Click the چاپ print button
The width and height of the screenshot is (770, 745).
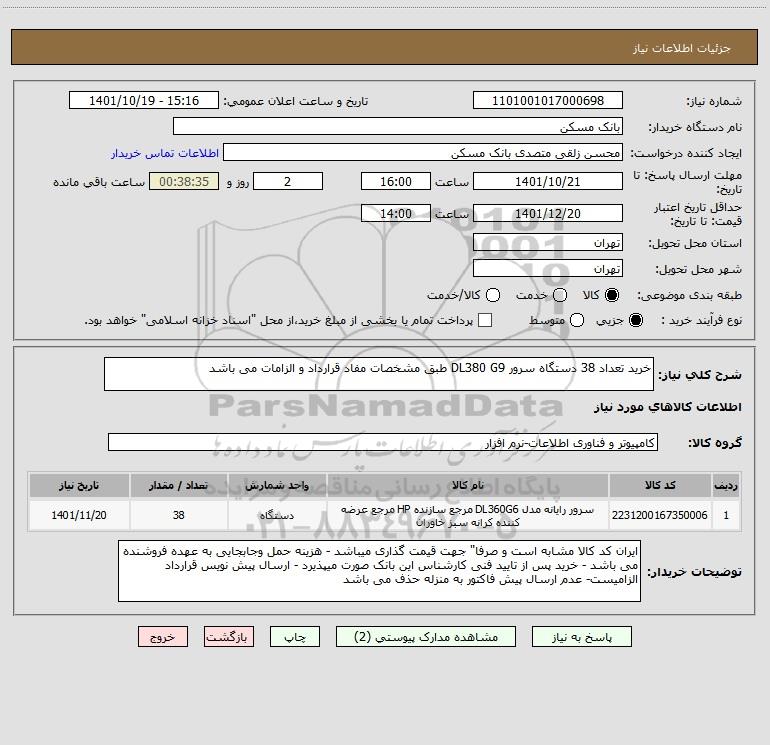coord(295,637)
